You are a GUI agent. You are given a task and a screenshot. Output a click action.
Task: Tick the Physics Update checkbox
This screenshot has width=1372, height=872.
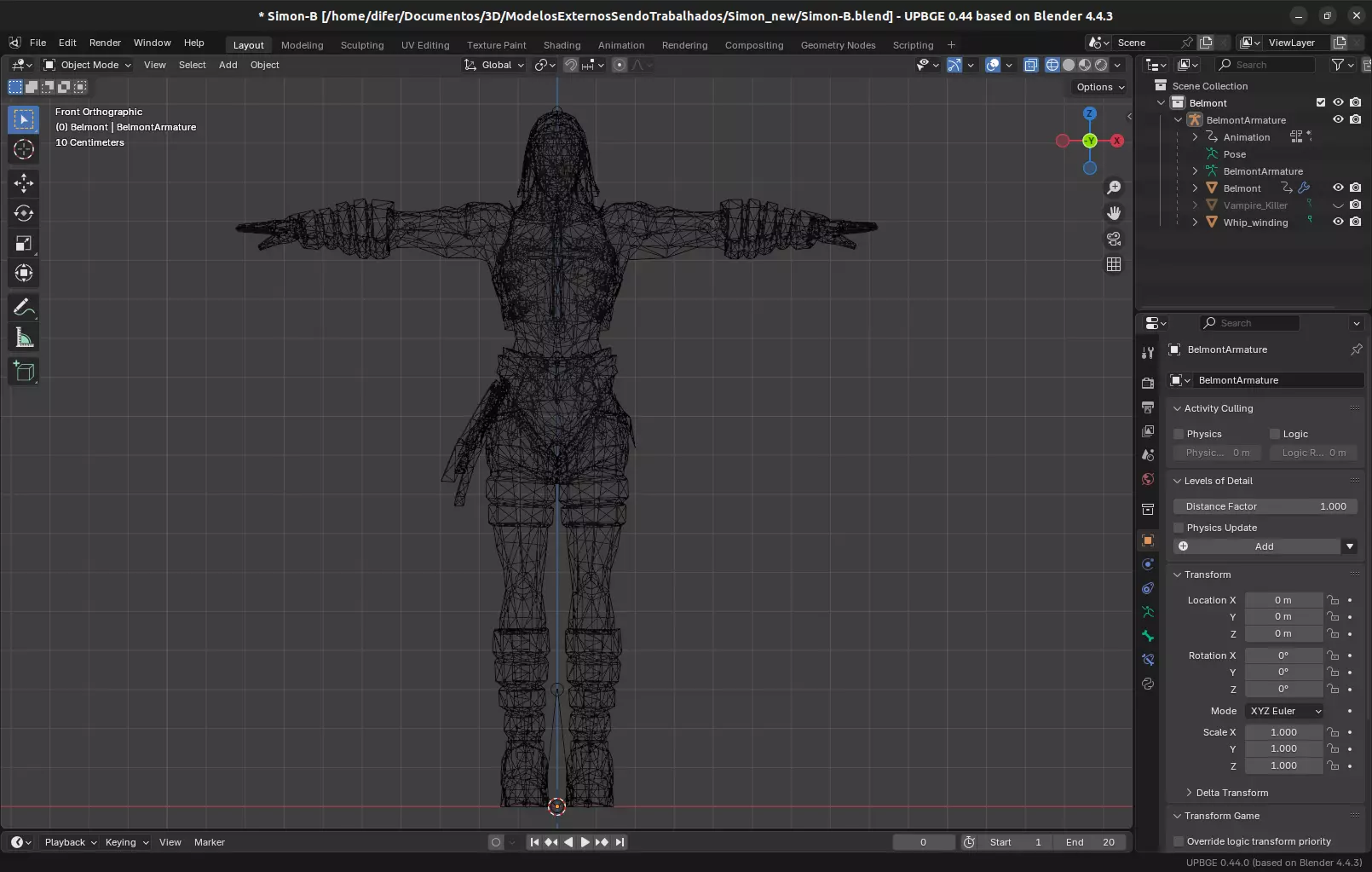[x=1179, y=528]
